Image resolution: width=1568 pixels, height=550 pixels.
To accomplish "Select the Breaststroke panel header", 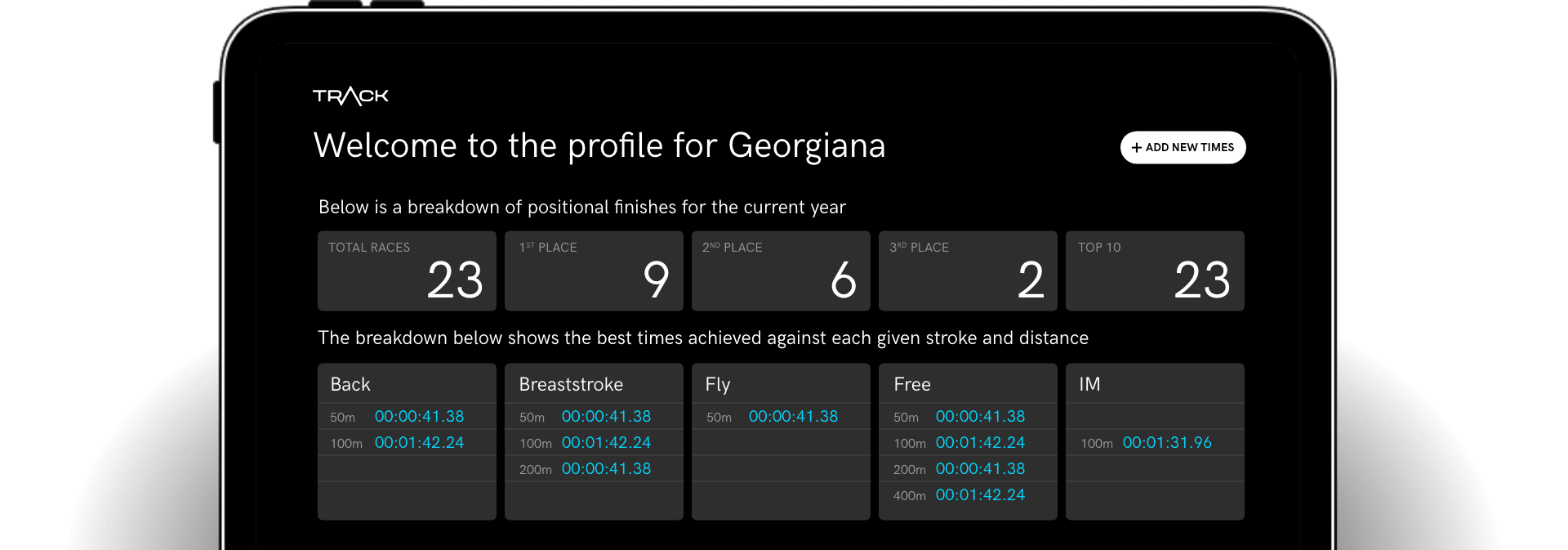I will [x=571, y=384].
